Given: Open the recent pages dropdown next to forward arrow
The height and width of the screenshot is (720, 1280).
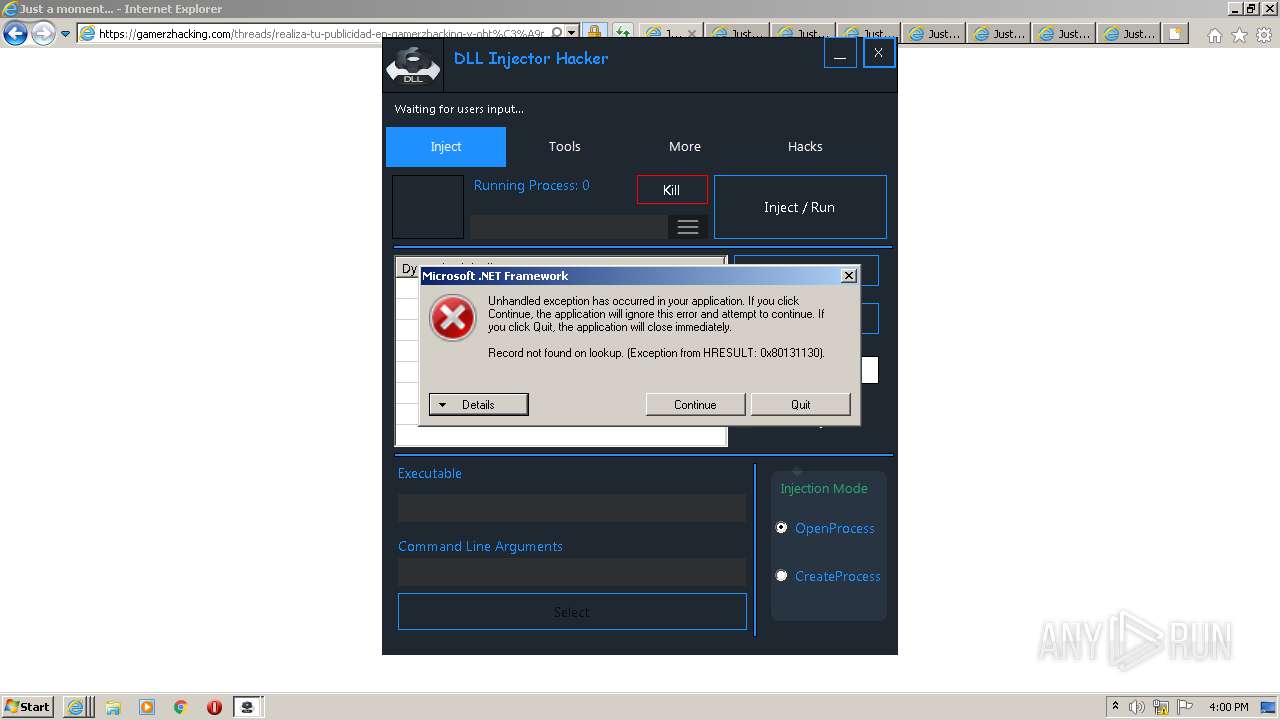Looking at the screenshot, I should (x=65, y=33).
